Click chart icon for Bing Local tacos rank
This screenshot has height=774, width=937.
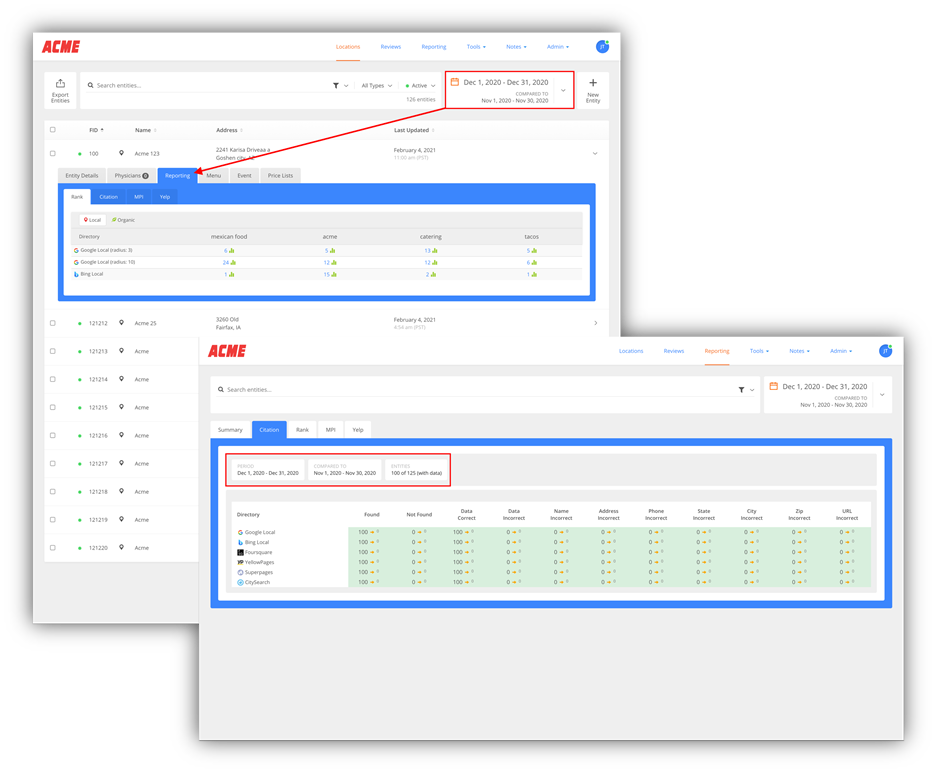tap(534, 274)
